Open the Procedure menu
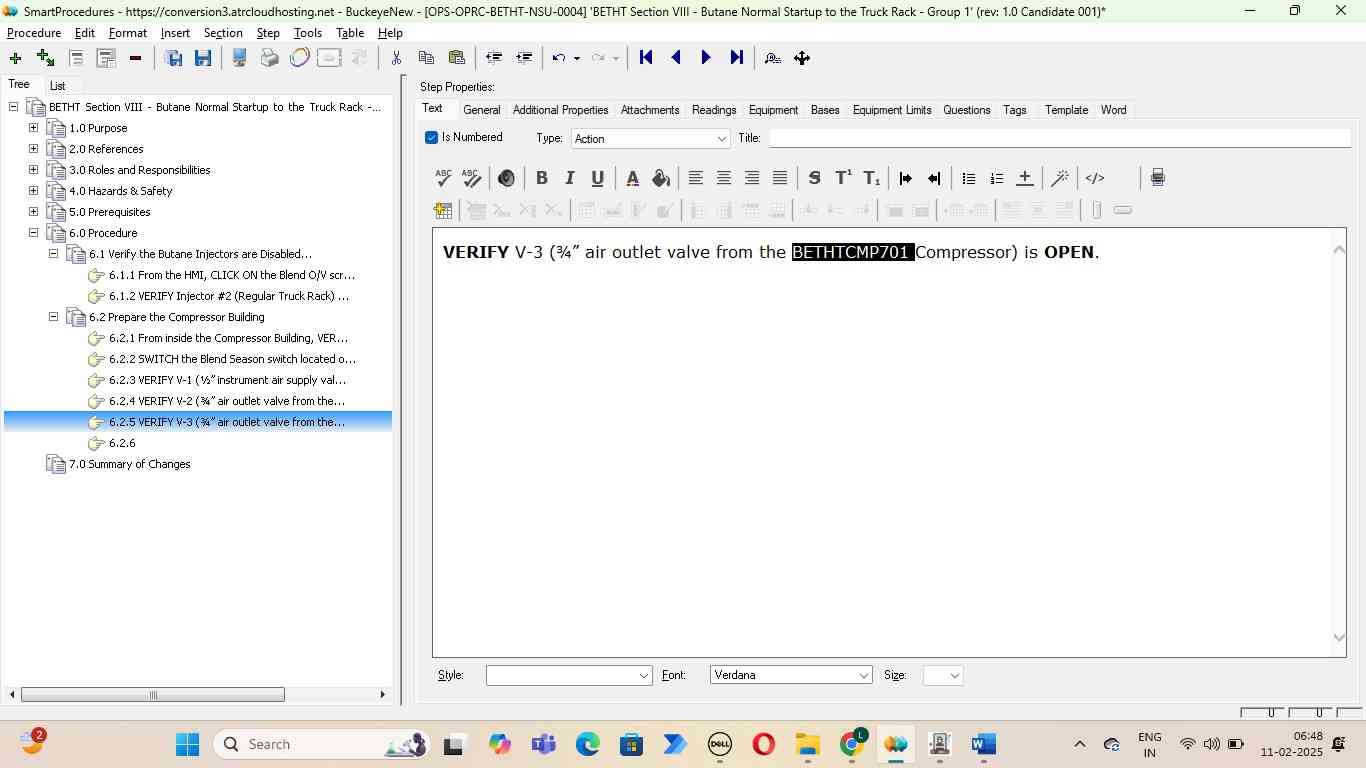Viewport: 1366px width, 768px height. [x=34, y=33]
